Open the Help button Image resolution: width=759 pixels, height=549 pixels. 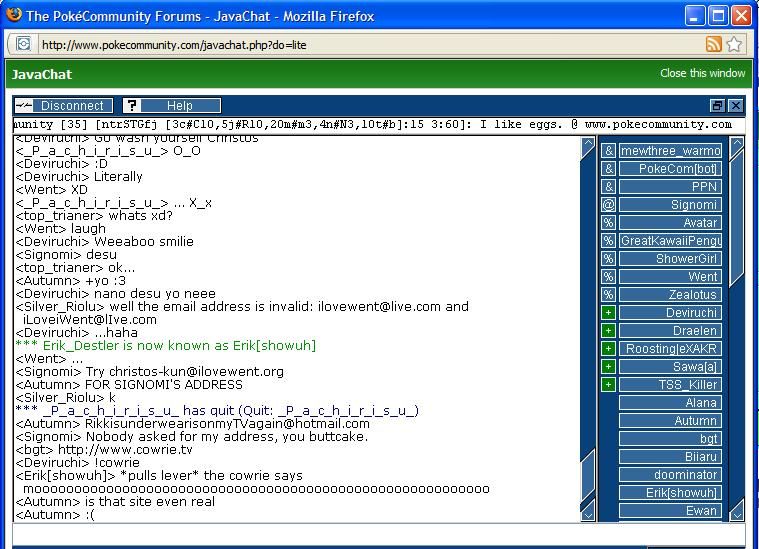[172, 106]
